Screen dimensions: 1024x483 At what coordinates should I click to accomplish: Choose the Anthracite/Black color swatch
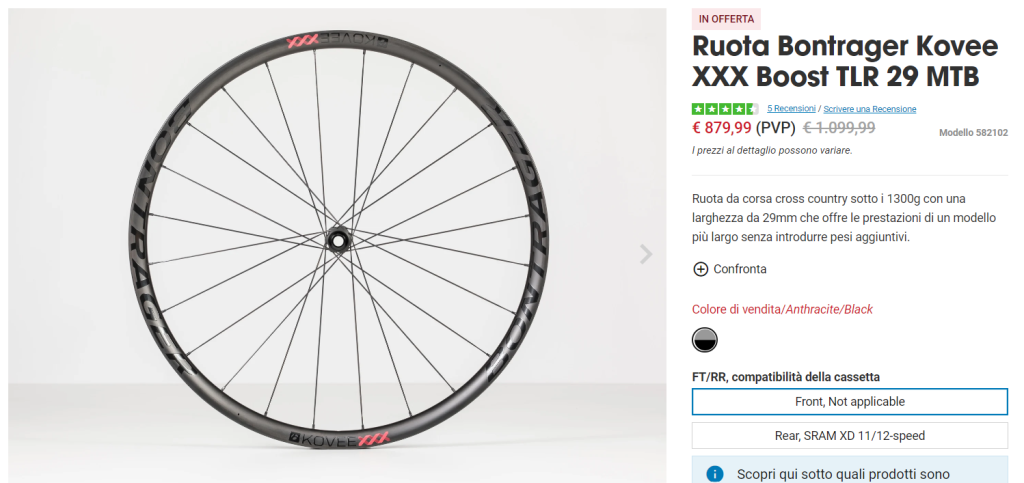pos(705,340)
